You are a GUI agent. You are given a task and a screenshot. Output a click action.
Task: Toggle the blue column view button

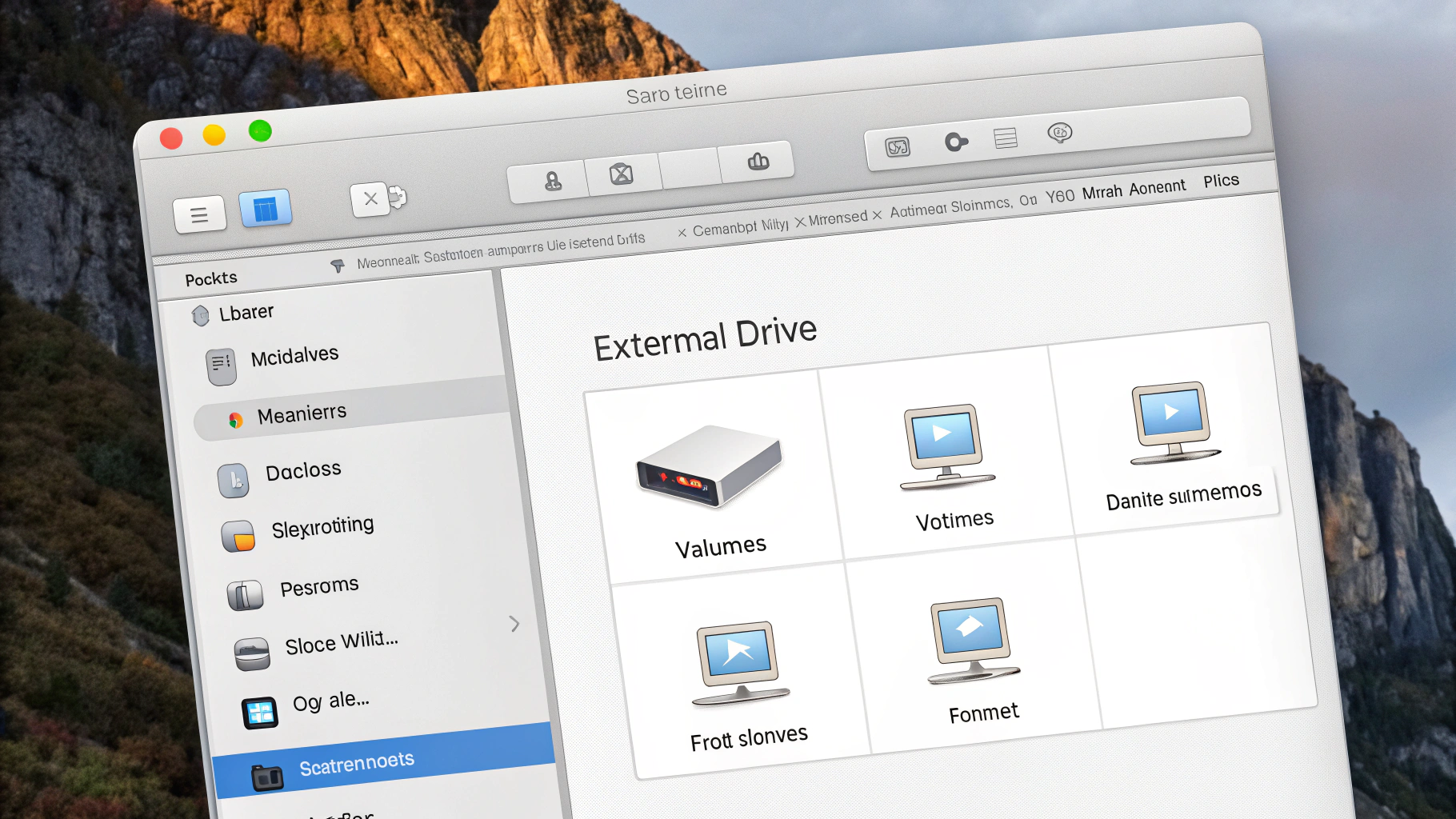coord(265,209)
